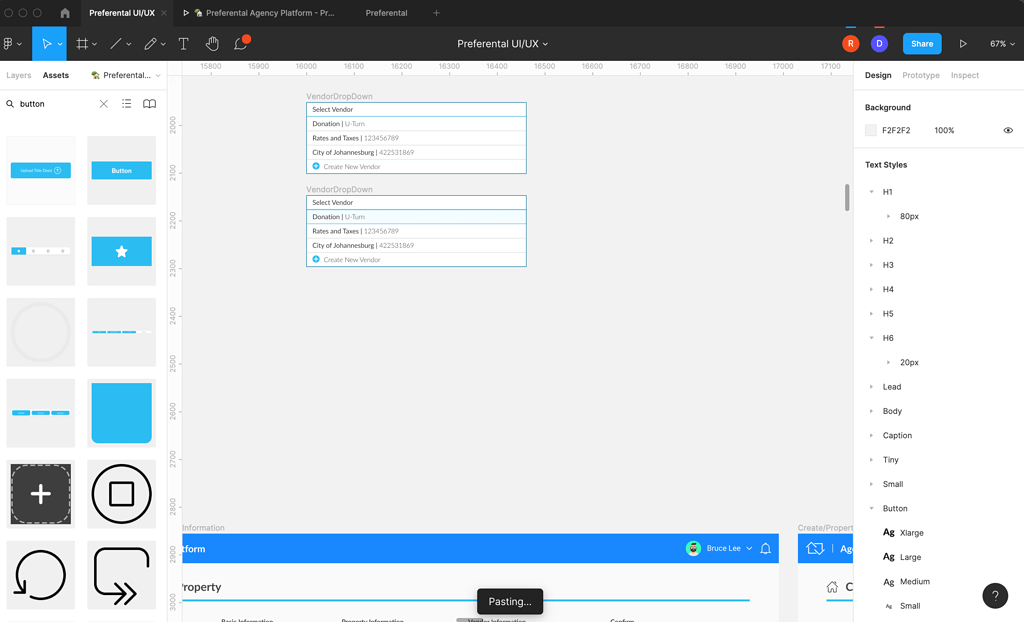Image resolution: width=1024 pixels, height=622 pixels.
Task: Edit the background hex value F2F2F2
Action: pyautogui.click(x=896, y=131)
